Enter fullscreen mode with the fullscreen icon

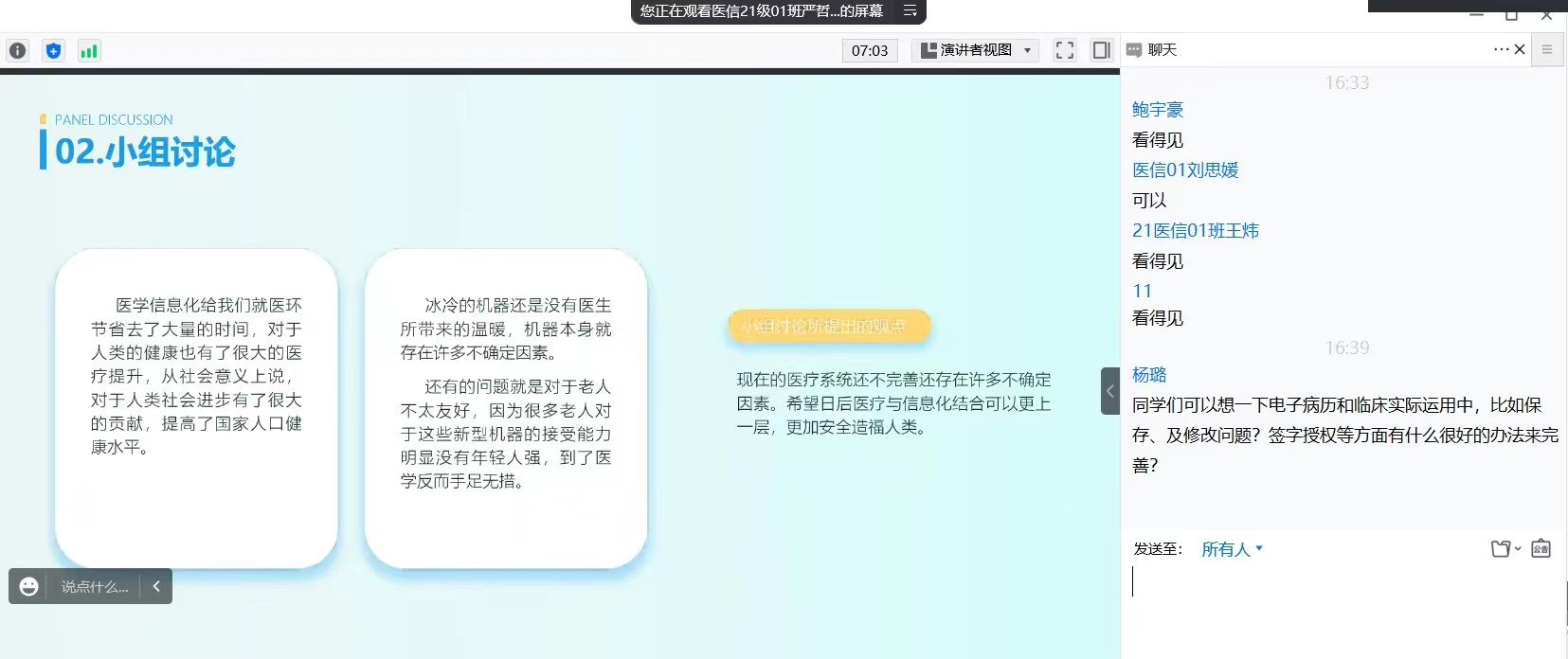click(x=1064, y=51)
